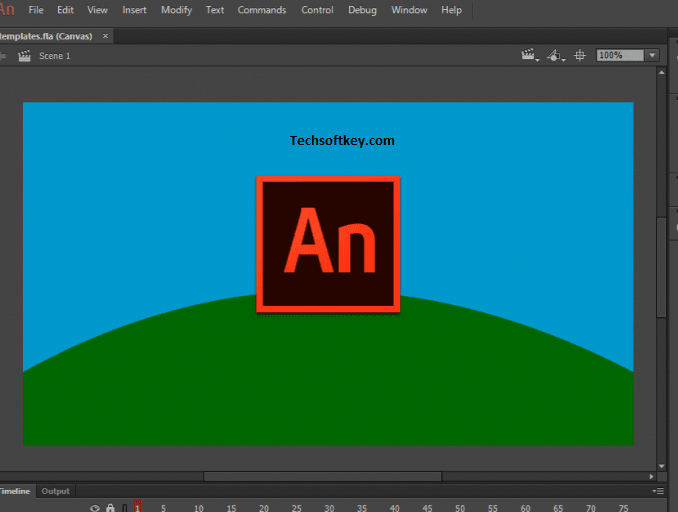The width and height of the screenshot is (678, 512).
Task: Click the Scene 1 clapperboard icon
Action: click(x=24, y=56)
